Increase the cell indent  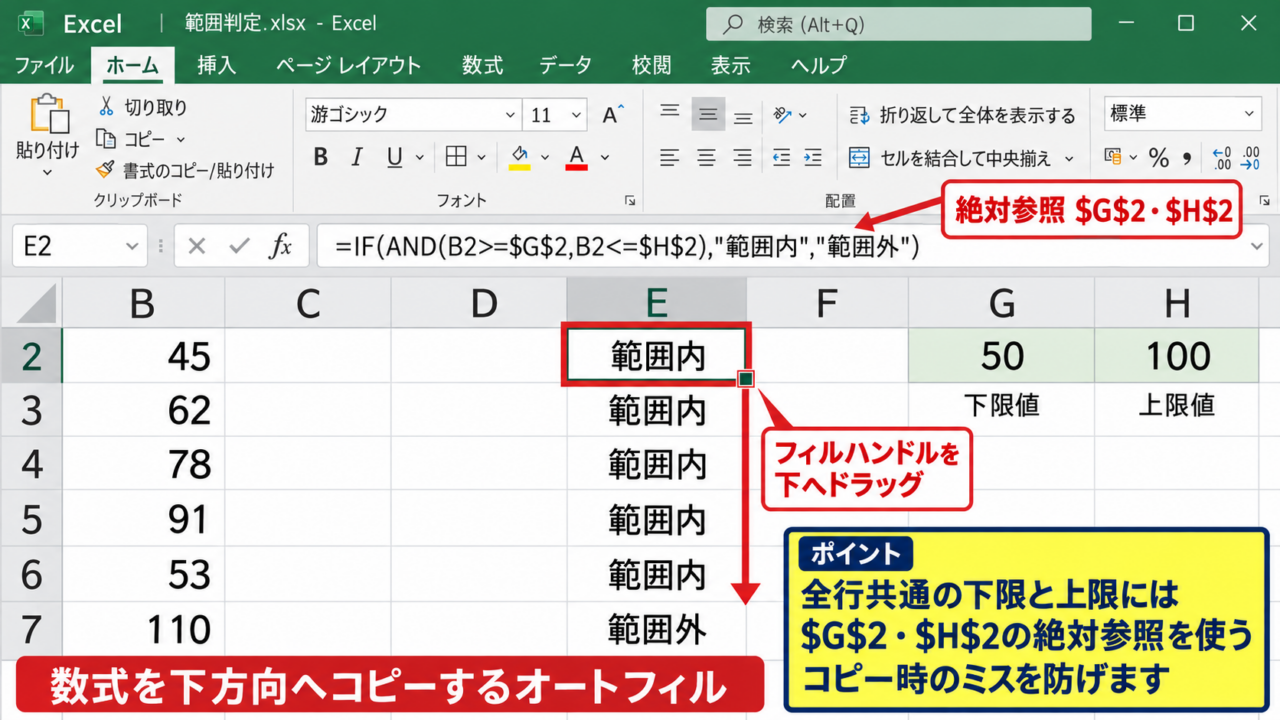[x=812, y=157]
